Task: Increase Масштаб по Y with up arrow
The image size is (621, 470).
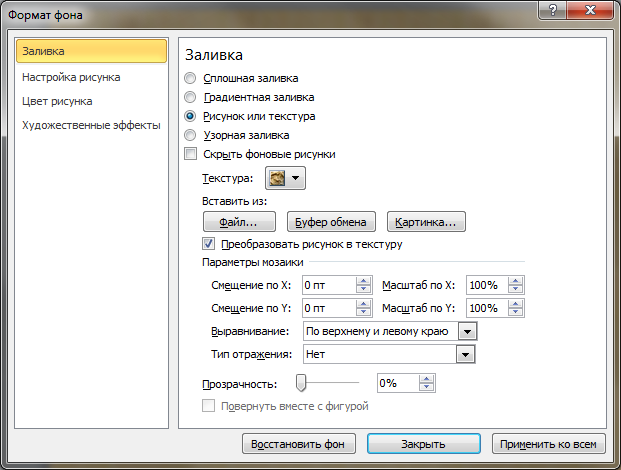Action: (516, 304)
